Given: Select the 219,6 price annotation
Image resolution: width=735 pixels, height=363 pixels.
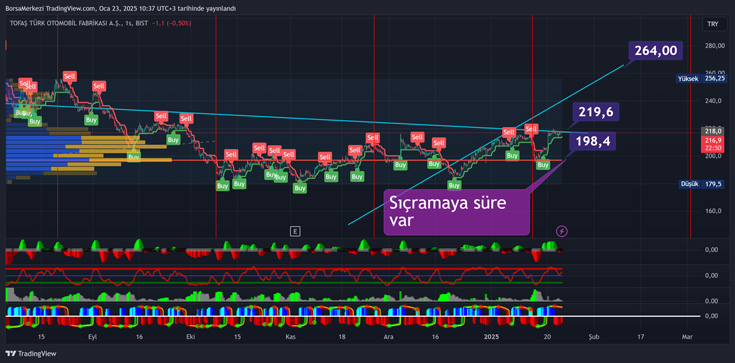Looking at the screenshot, I should click(x=595, y=112).
